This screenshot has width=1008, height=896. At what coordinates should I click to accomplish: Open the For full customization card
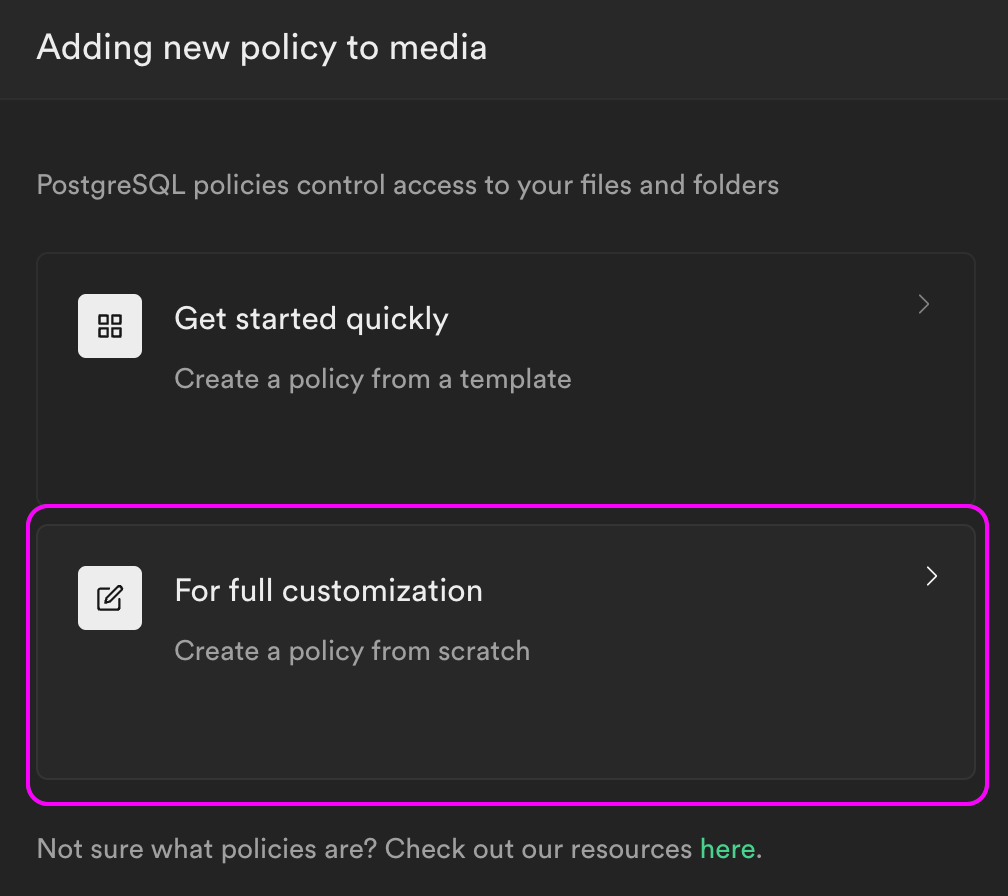(506, 652)
